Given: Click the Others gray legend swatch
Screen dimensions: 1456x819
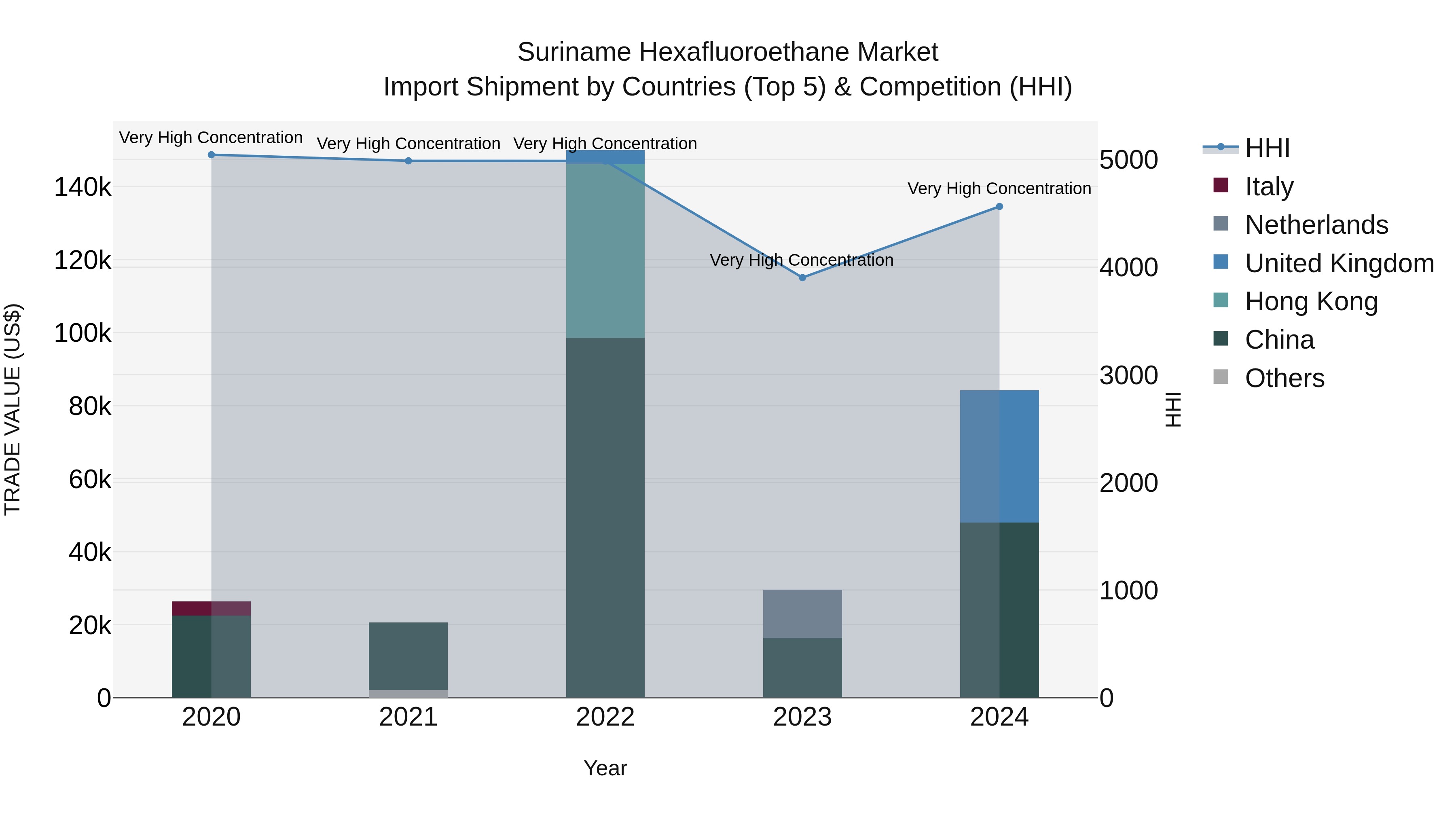Looking at the screenshot, I should (1221, 377).
